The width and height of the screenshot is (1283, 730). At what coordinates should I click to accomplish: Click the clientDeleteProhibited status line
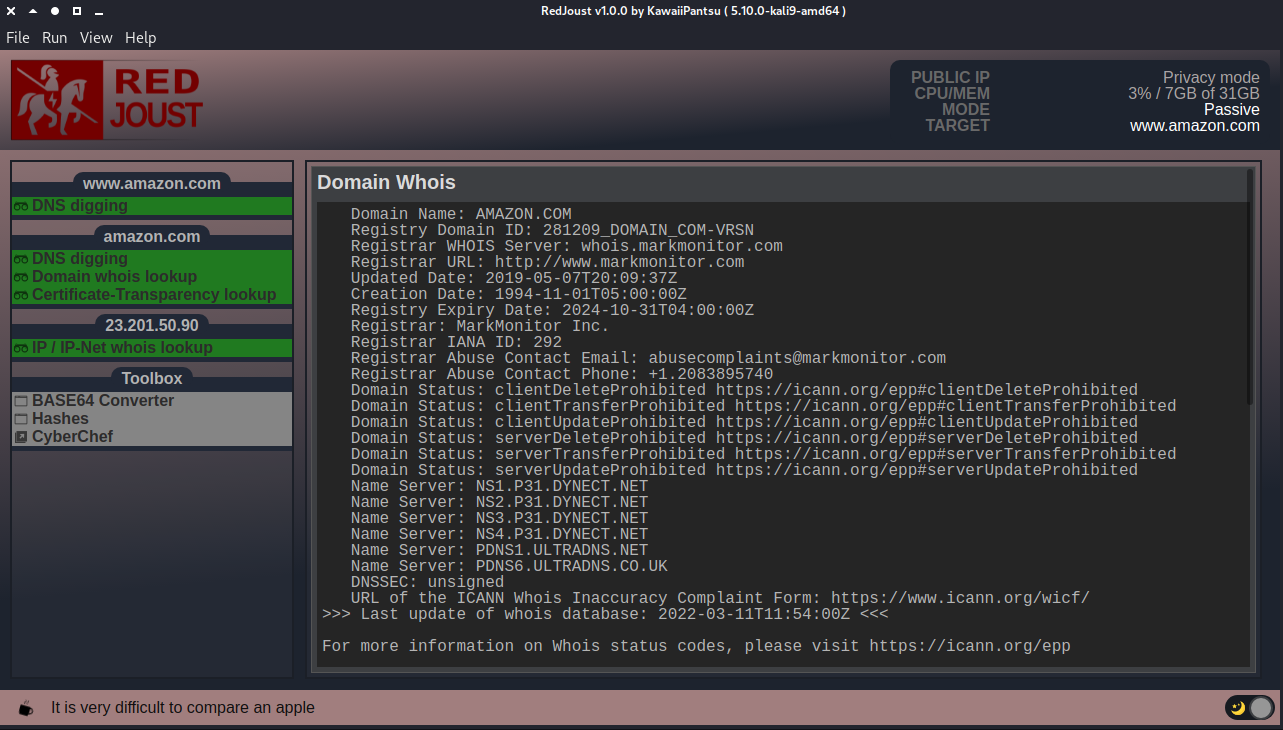pyautogui.click(x=744, y=390)
